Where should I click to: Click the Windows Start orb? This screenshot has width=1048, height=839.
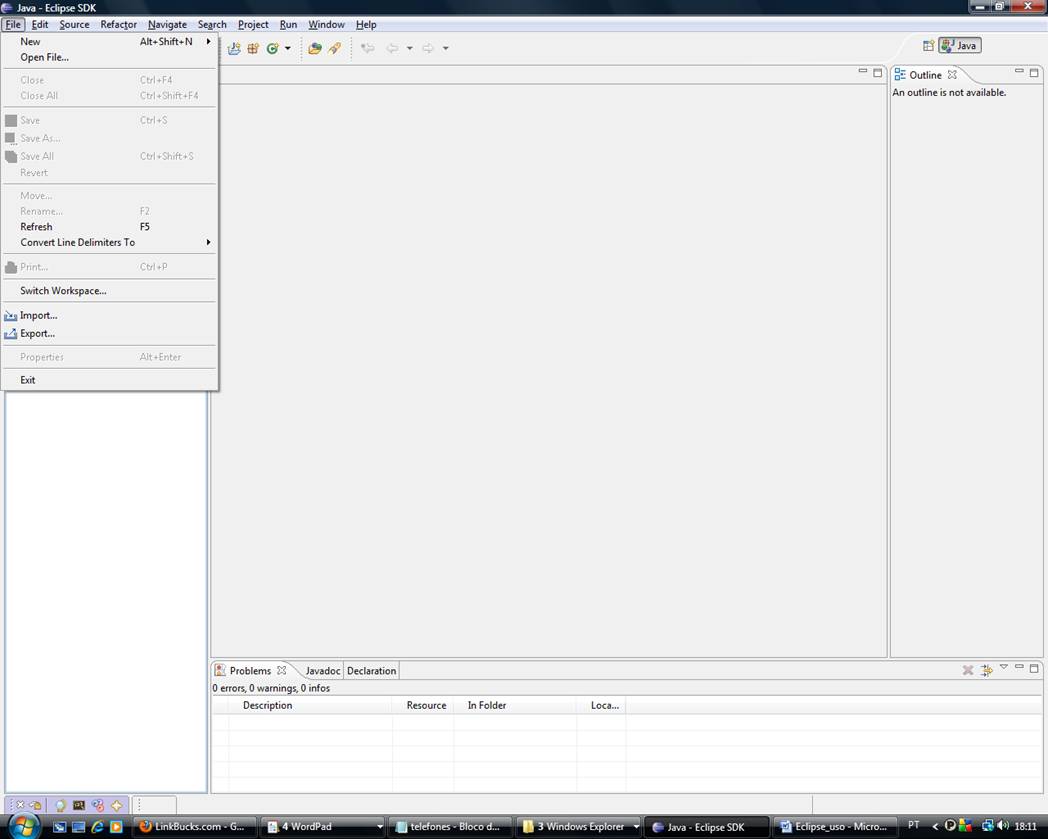(x=24, y=825)
